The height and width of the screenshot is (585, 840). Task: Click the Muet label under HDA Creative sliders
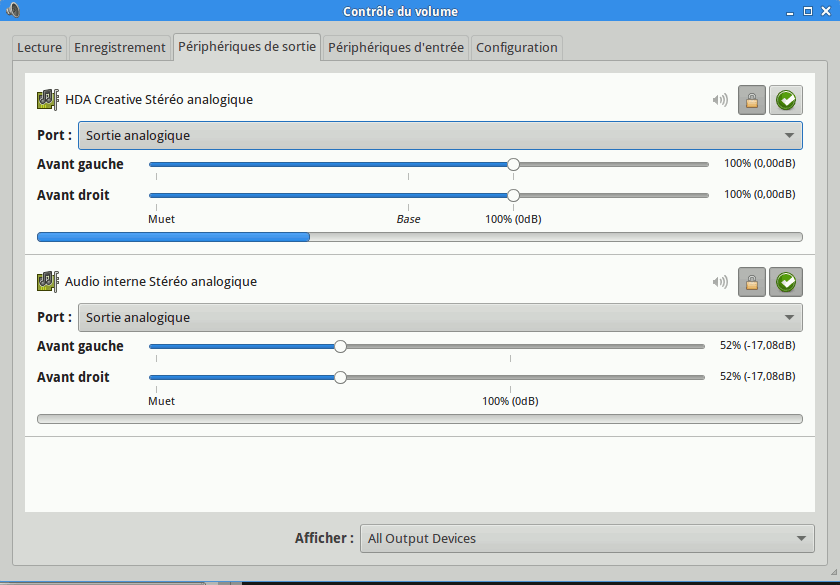(161, 219)
